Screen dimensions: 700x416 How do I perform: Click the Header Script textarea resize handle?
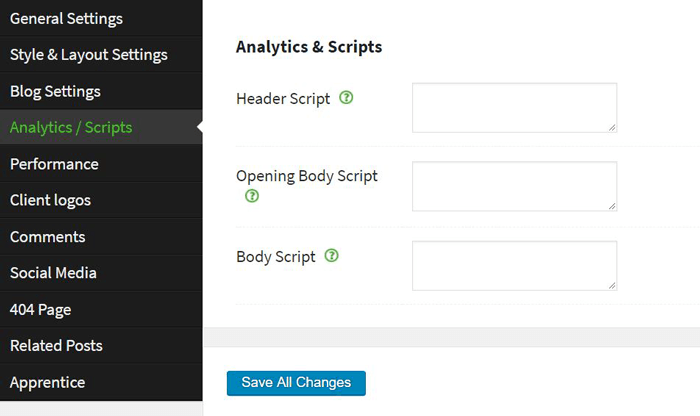(x=612, y=128)
